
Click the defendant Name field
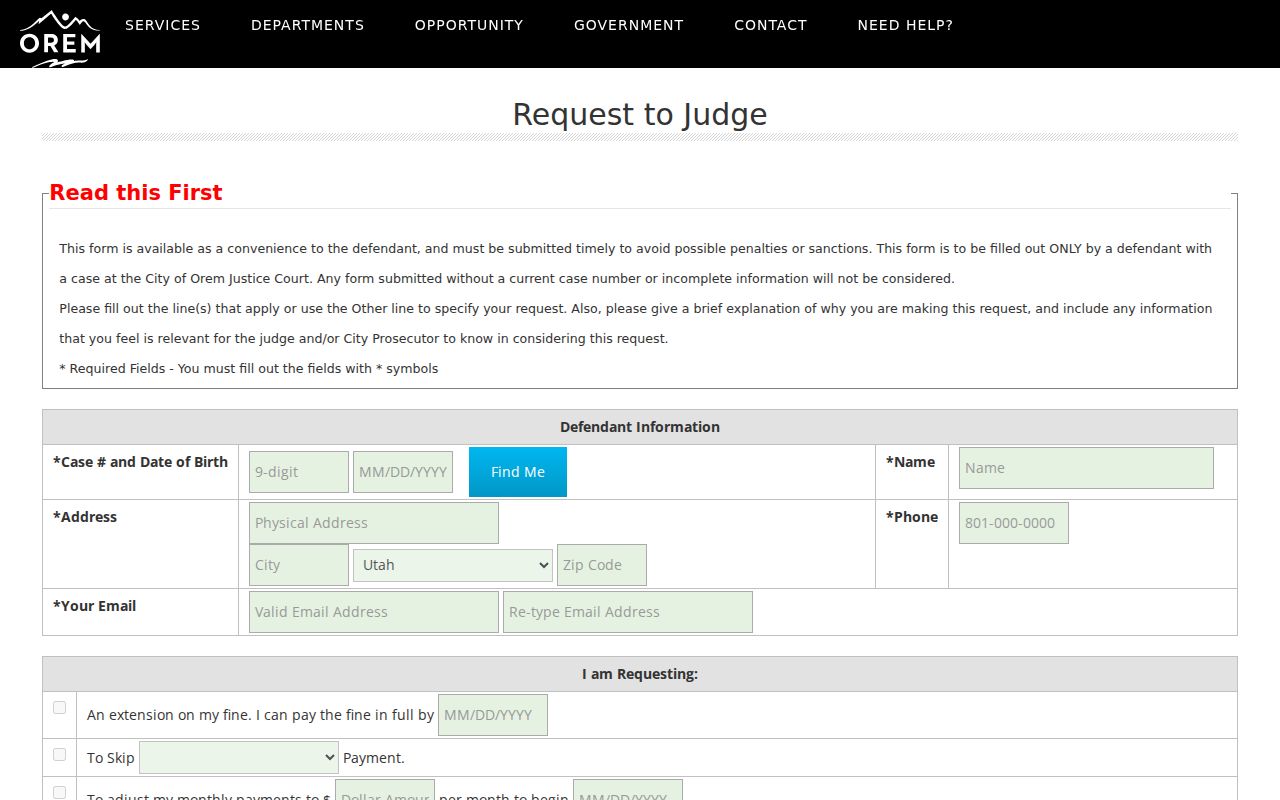(1086, 468)
